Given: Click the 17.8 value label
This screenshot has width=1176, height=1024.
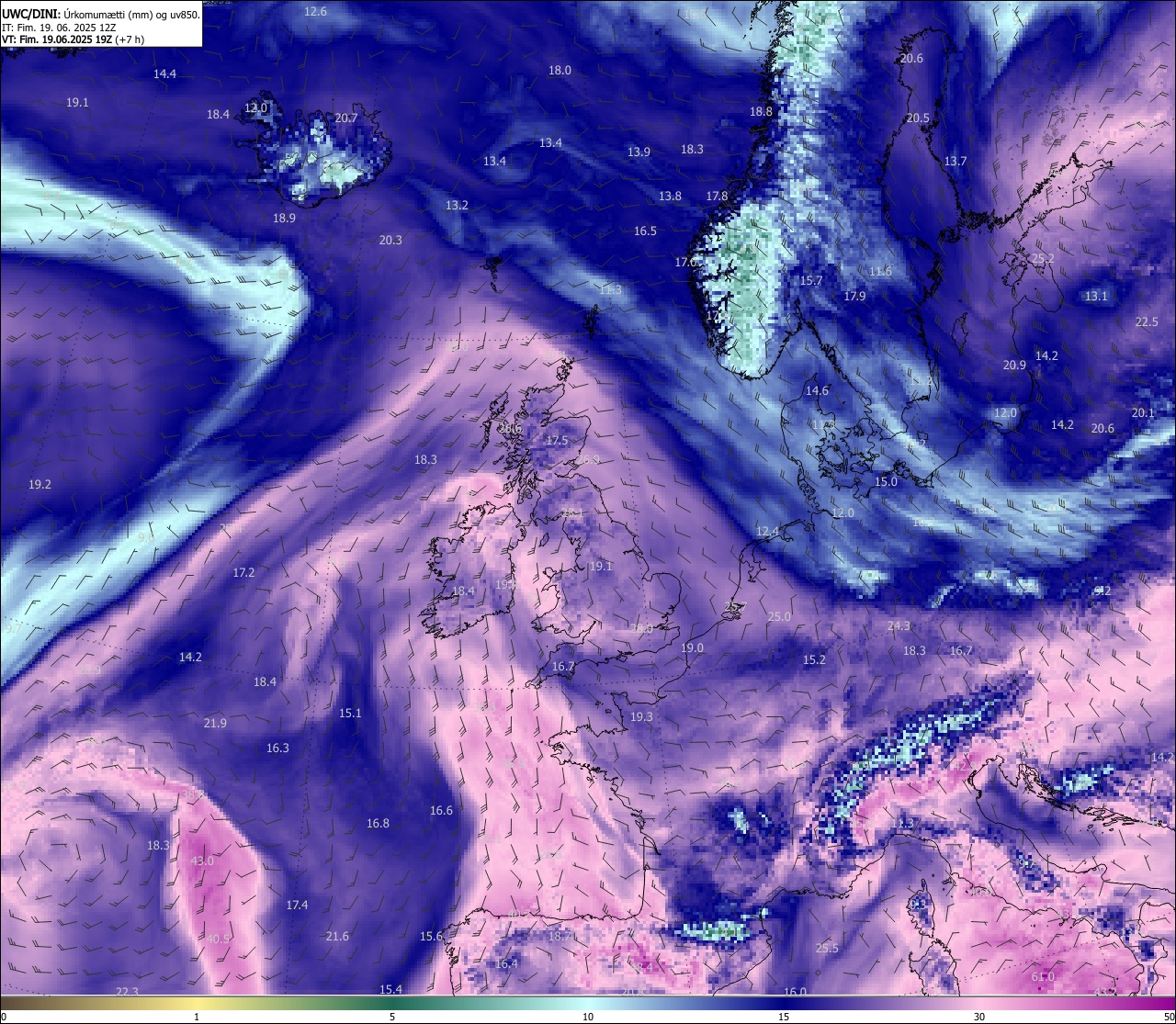Looking at the screenshot, I should pos(717,196).
